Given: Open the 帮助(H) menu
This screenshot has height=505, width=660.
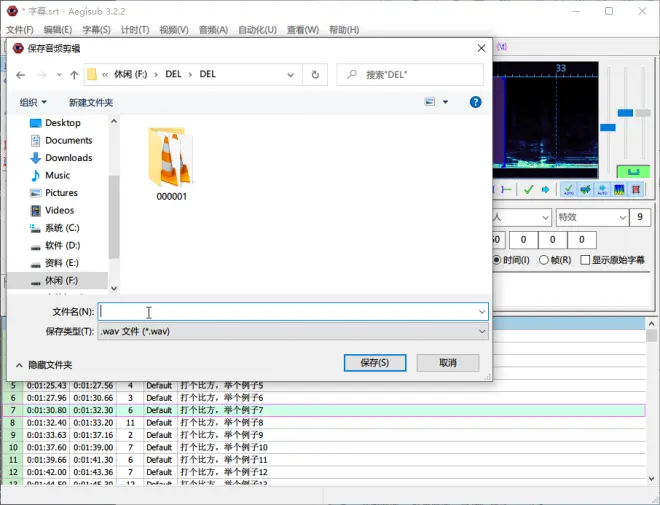Looking at the screenshot, I should coord(344,30).
